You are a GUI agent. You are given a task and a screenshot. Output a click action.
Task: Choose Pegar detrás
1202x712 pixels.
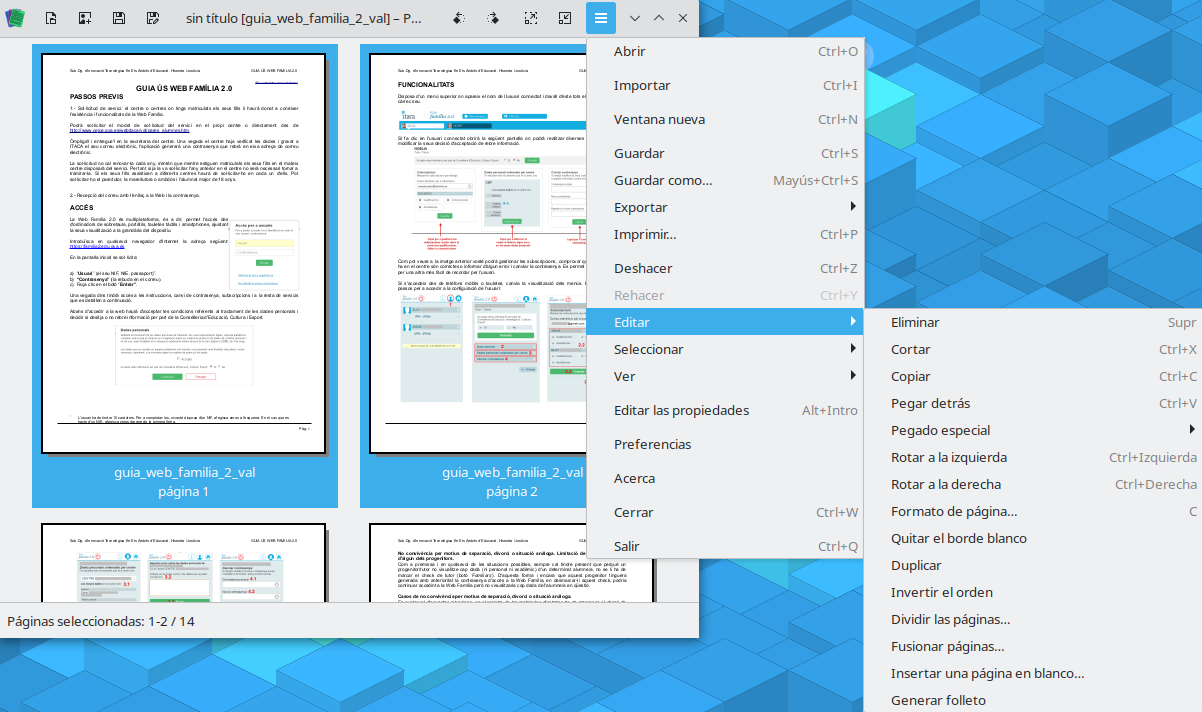point(1033,403)
